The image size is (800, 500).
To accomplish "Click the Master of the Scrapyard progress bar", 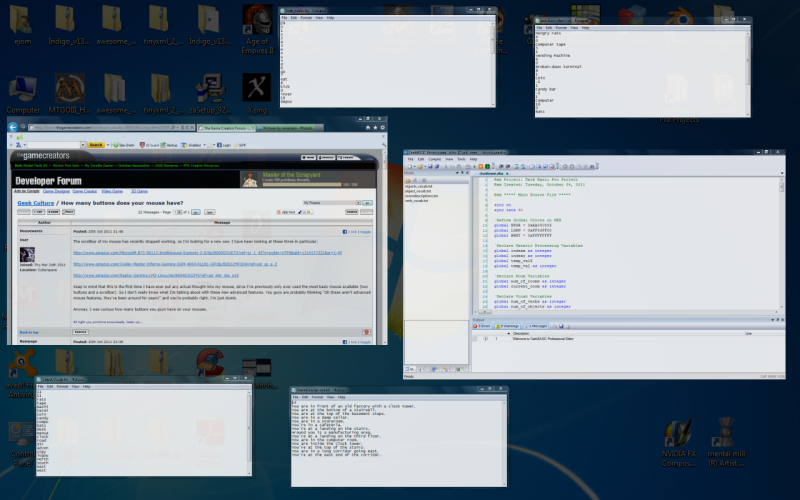I will pos(302,184).
